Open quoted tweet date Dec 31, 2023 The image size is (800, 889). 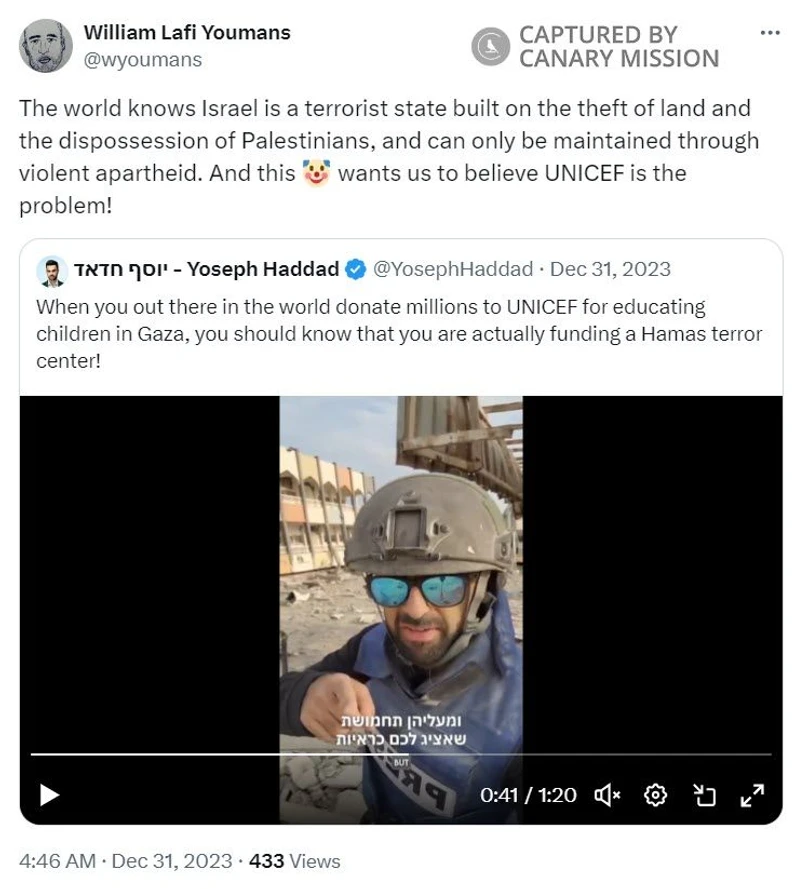pyautogui.click(x=610, y=269)
